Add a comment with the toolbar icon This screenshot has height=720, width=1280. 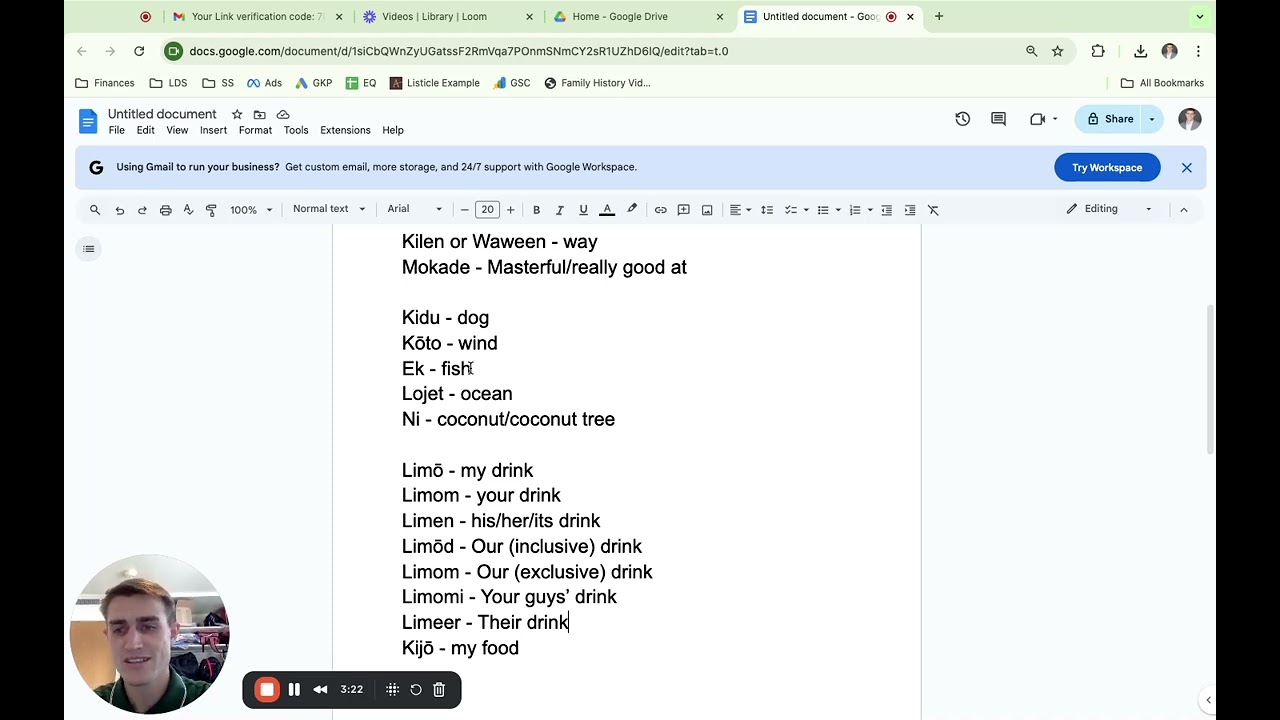coord(684,210)
